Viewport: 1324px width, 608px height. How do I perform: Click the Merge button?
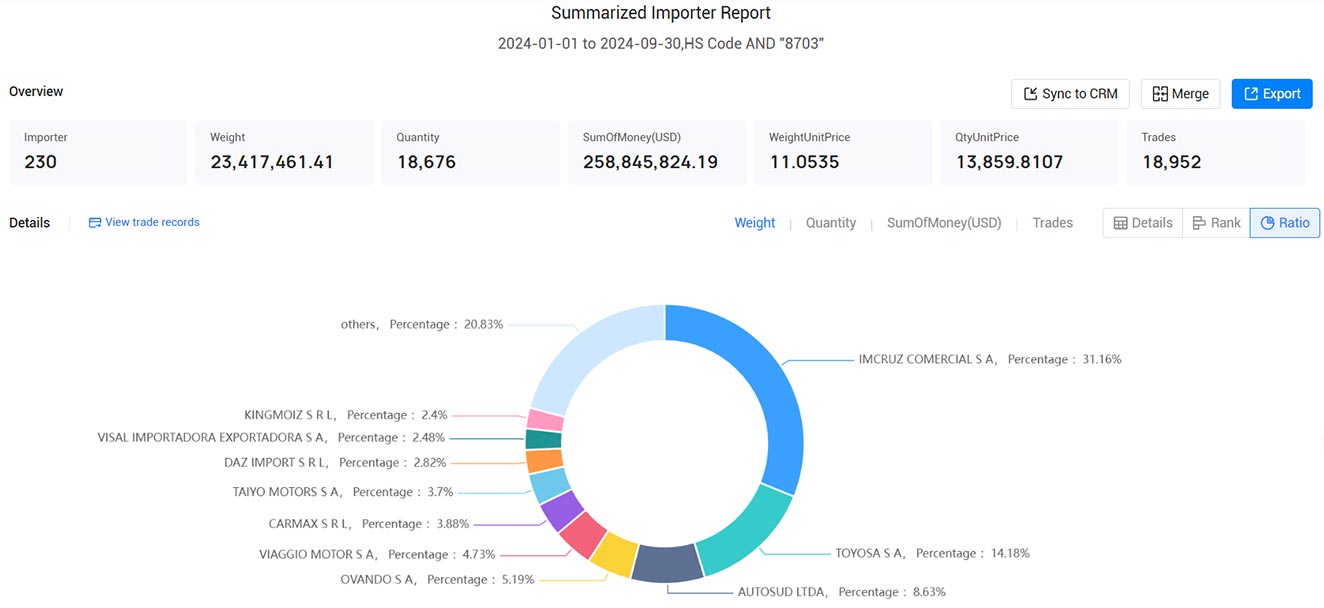1181,94
